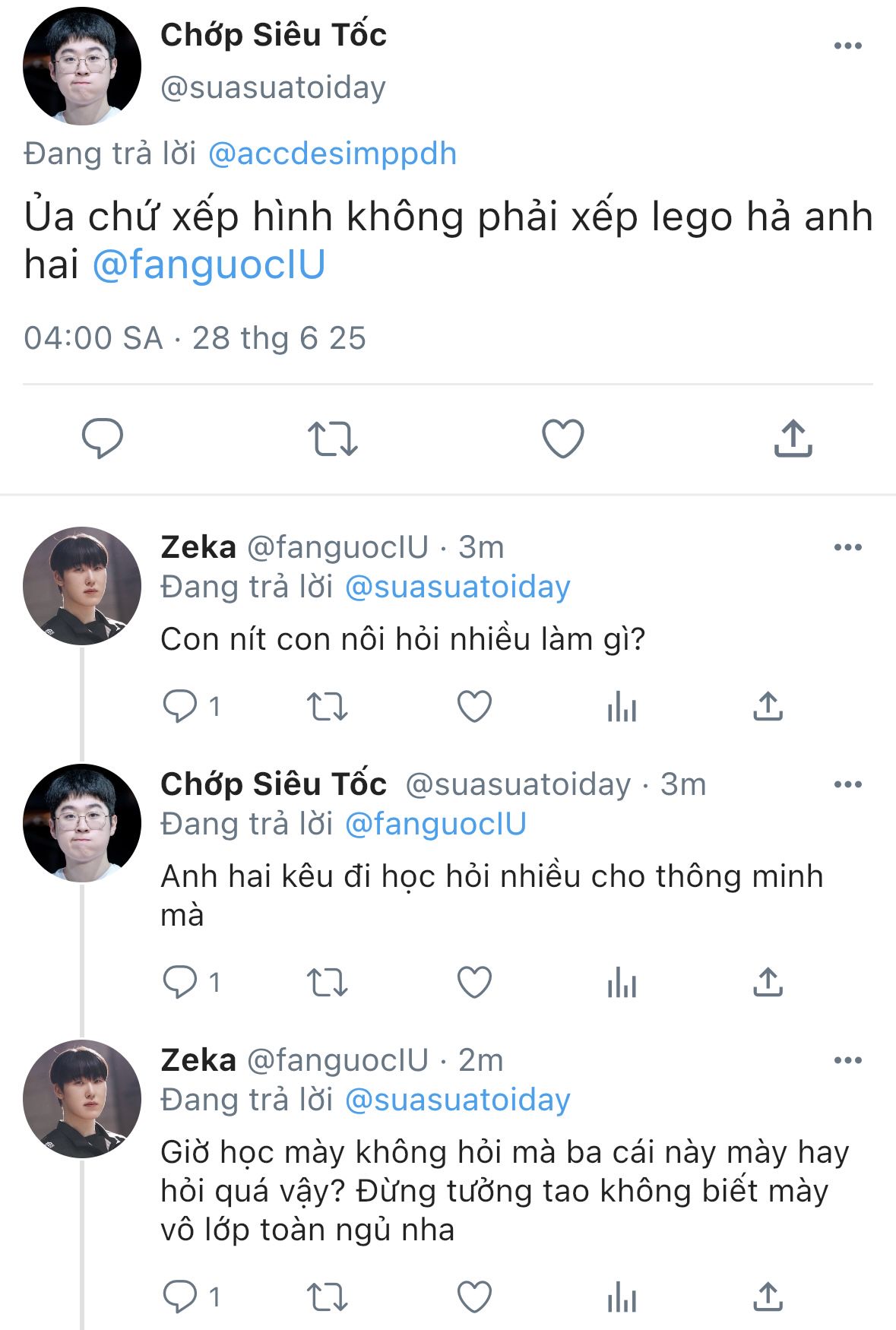Reply to Zeka's "Giờ học mày không hỏi" tweet
Image resolution: width=896 pixels, height=1330 pixels.
coord(180,1297)
